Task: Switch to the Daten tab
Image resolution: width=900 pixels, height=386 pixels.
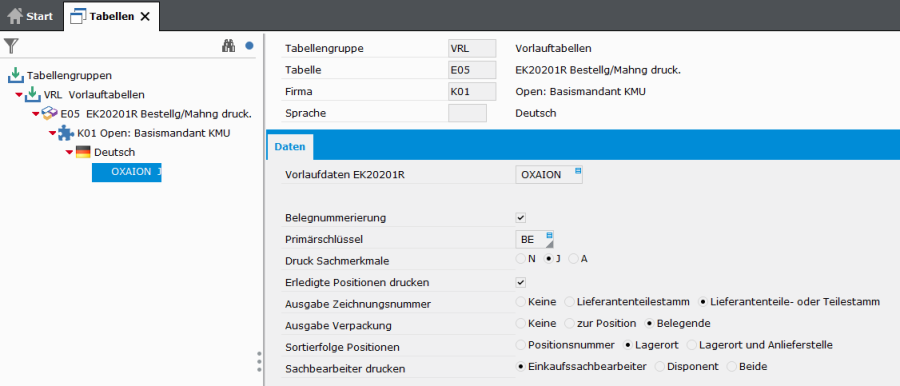Action: 290,147
